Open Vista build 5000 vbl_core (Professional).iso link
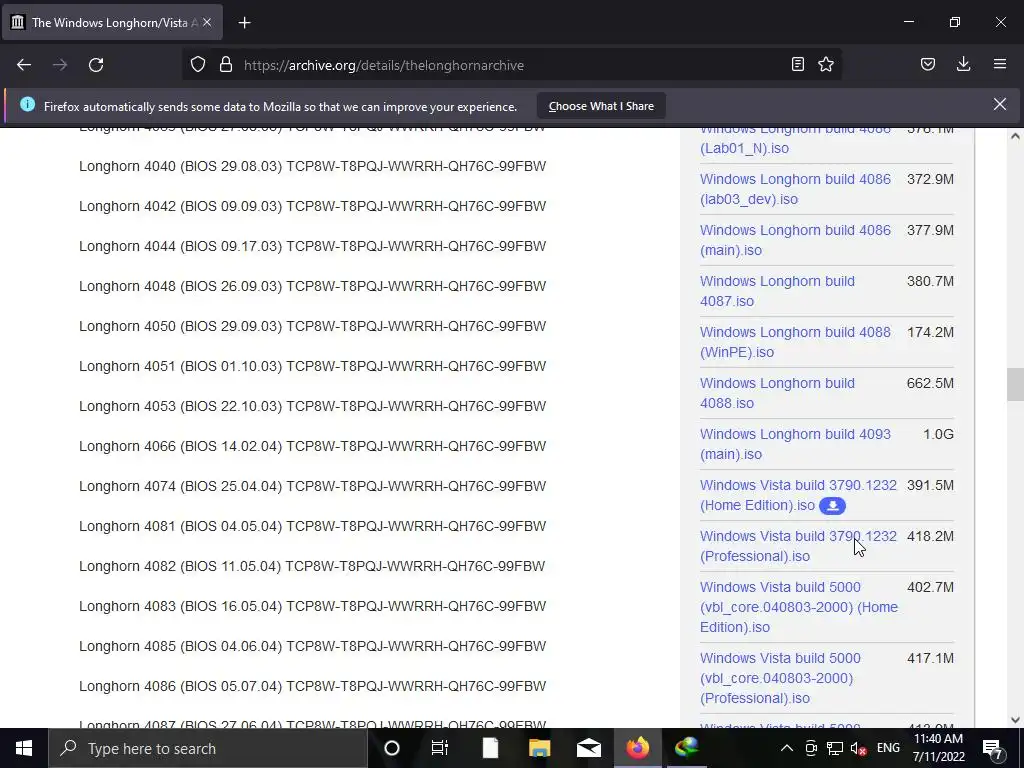The height and width of the screenshot is (768, 1024). [x=780, y=678]
